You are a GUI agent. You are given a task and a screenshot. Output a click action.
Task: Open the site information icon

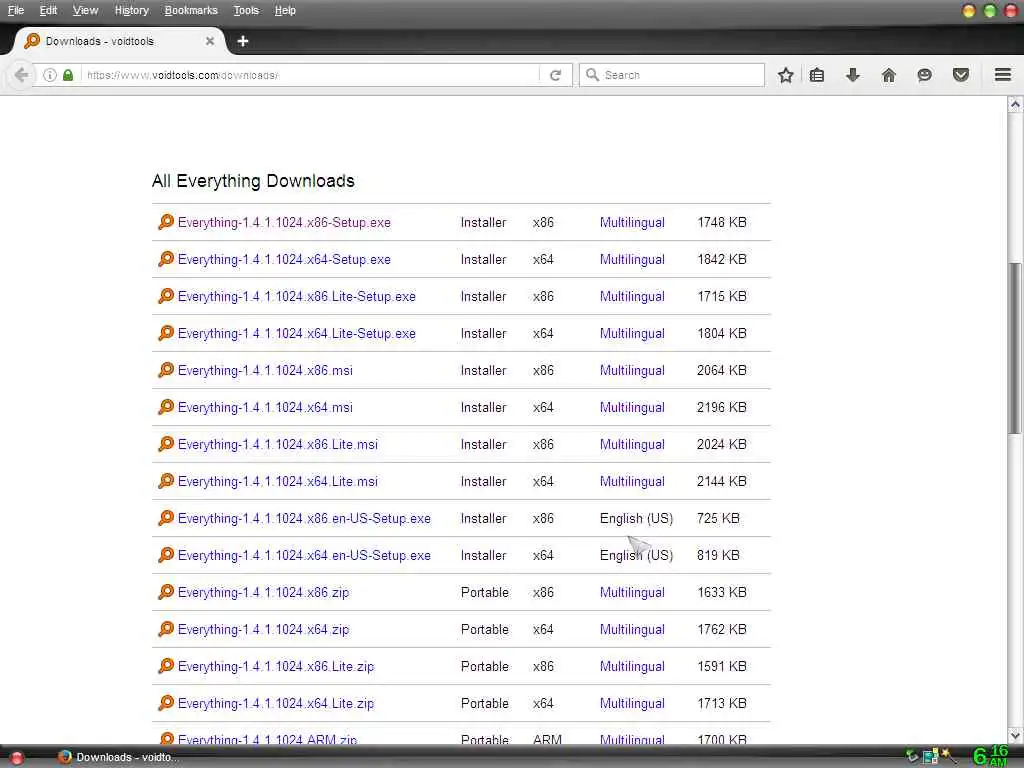50,75
